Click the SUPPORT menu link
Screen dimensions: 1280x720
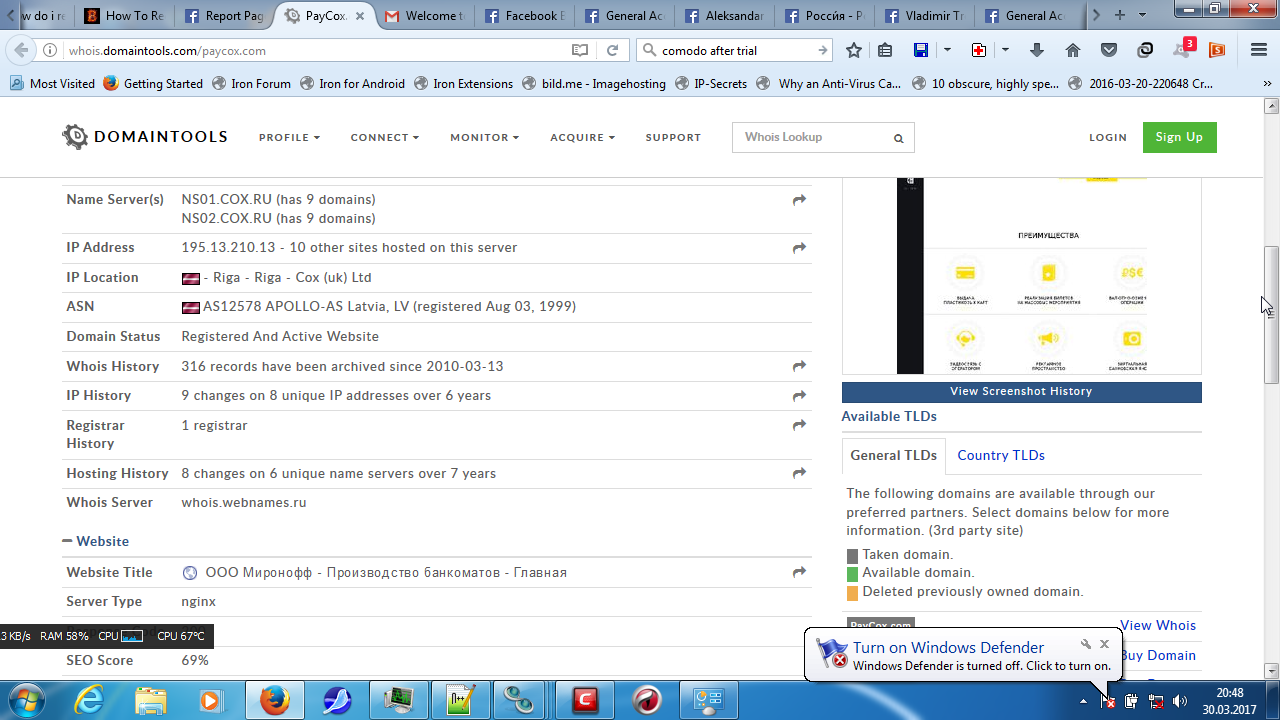673,138
